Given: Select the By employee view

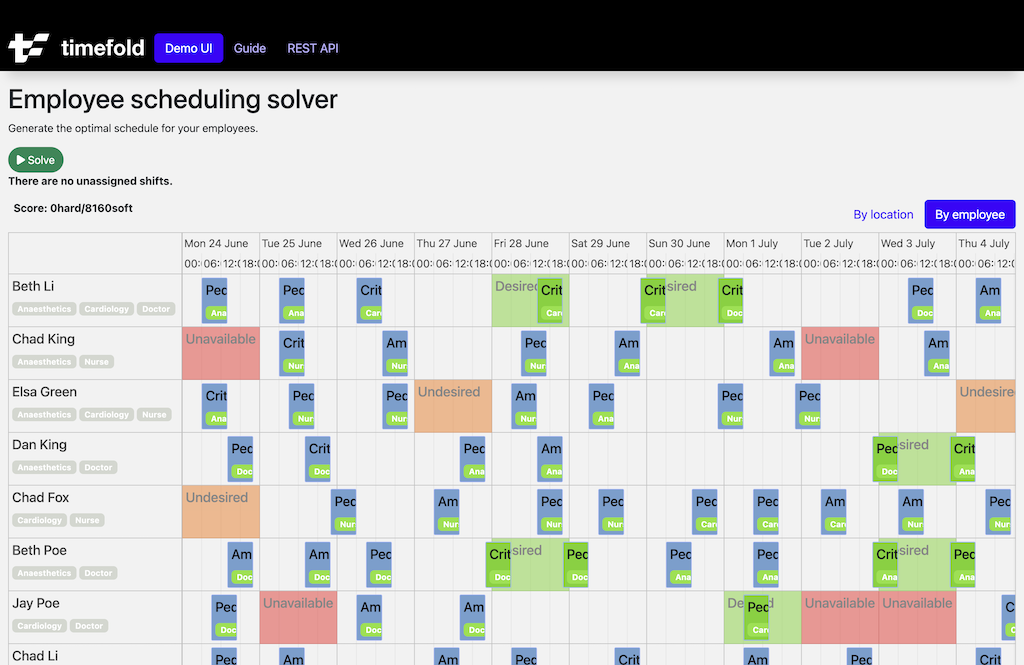Looking at the screenshot, I should click(969, 214).
